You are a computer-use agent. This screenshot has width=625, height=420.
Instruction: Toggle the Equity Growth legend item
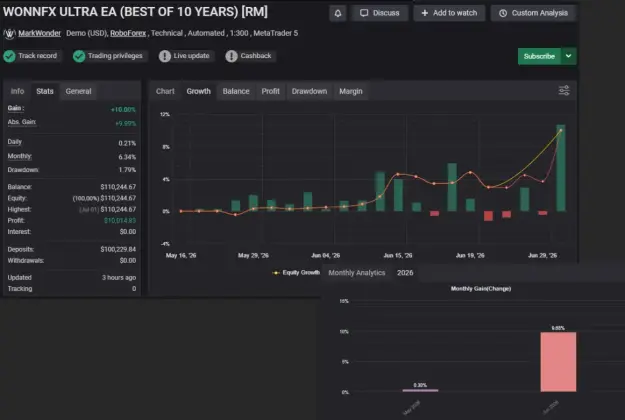[x=296, y=273]
